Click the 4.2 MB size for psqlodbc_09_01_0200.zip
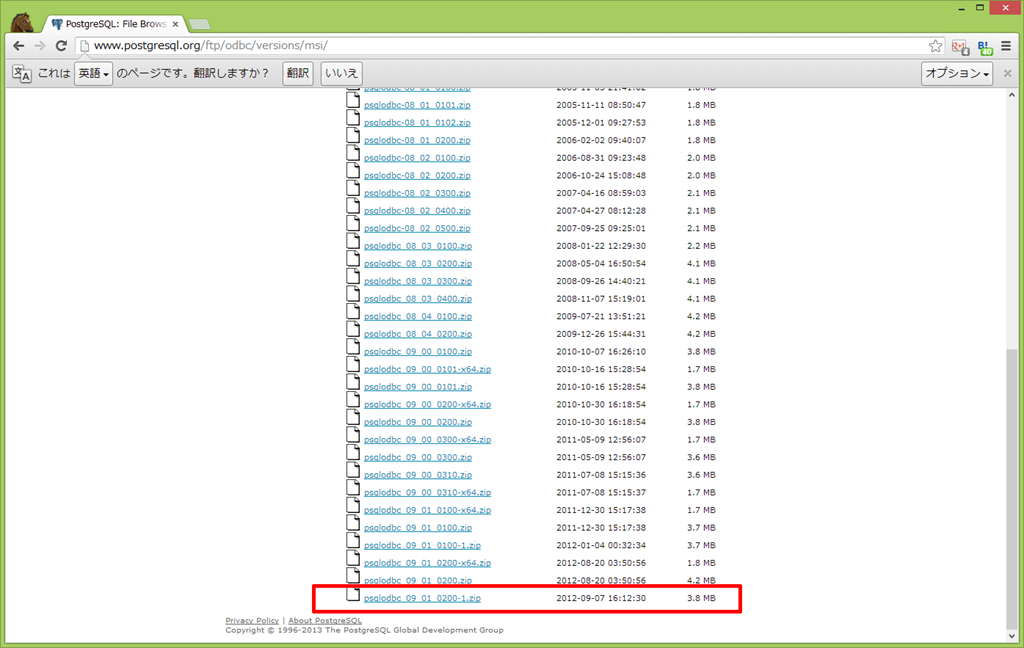 701,581
